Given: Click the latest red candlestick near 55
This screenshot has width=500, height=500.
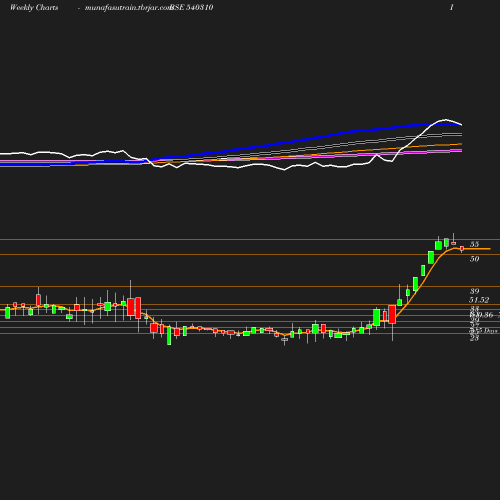Looking at the screenshot, I should pyautogui.click(x=462, y=249).
